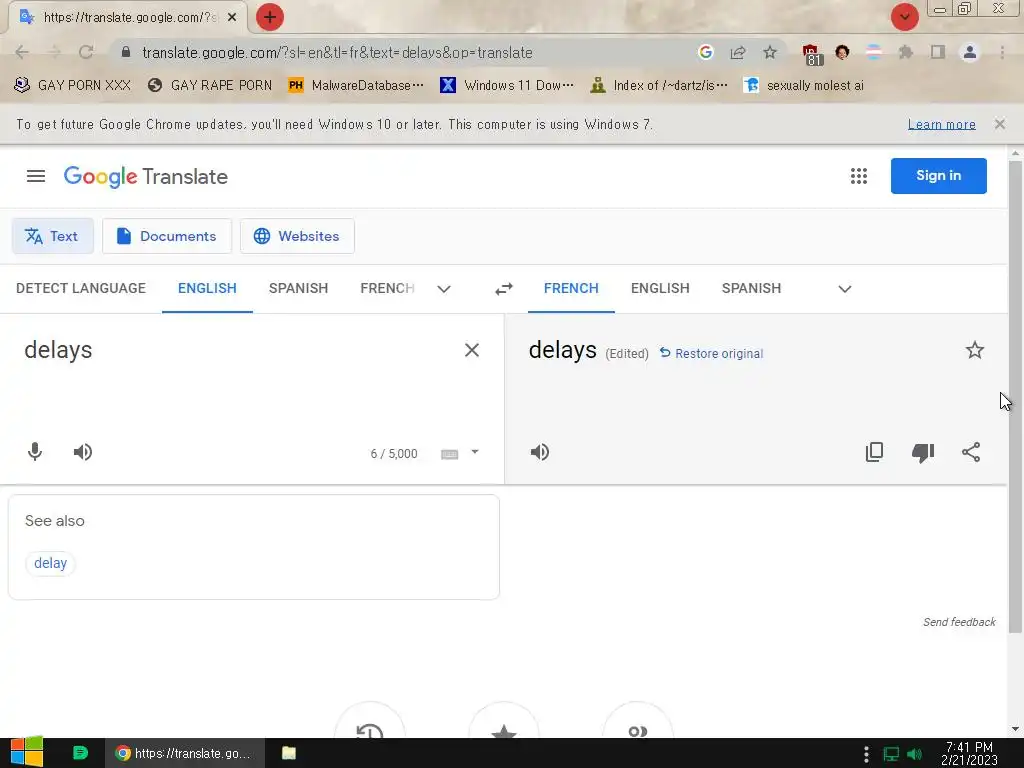Expand more source languages list
This screenshot has height=768, width=1024.
click(444, 289)
